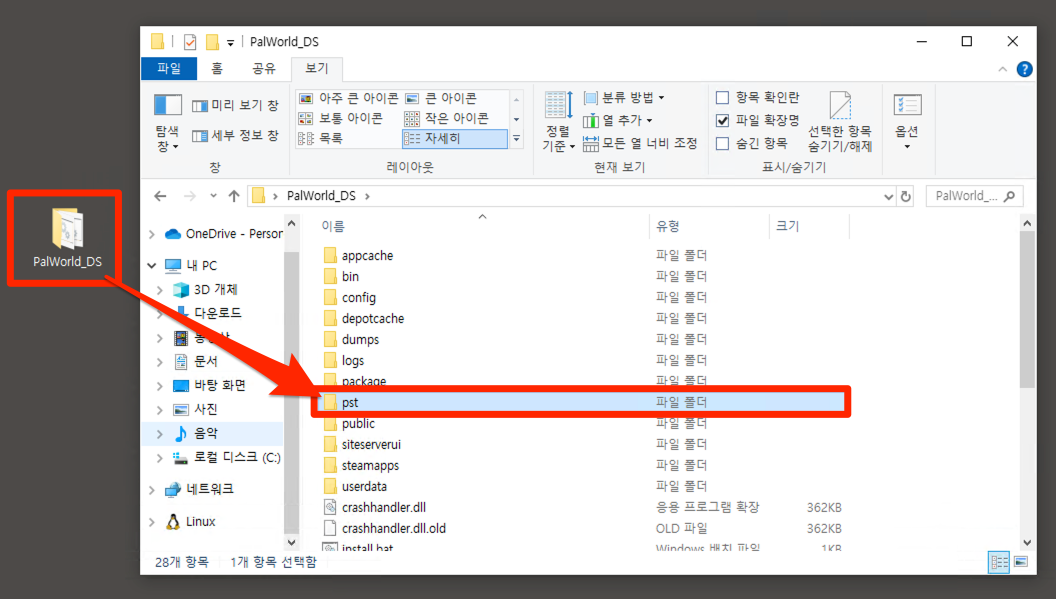
Task: Select details (자세히) layout
Action: [455, 138]
